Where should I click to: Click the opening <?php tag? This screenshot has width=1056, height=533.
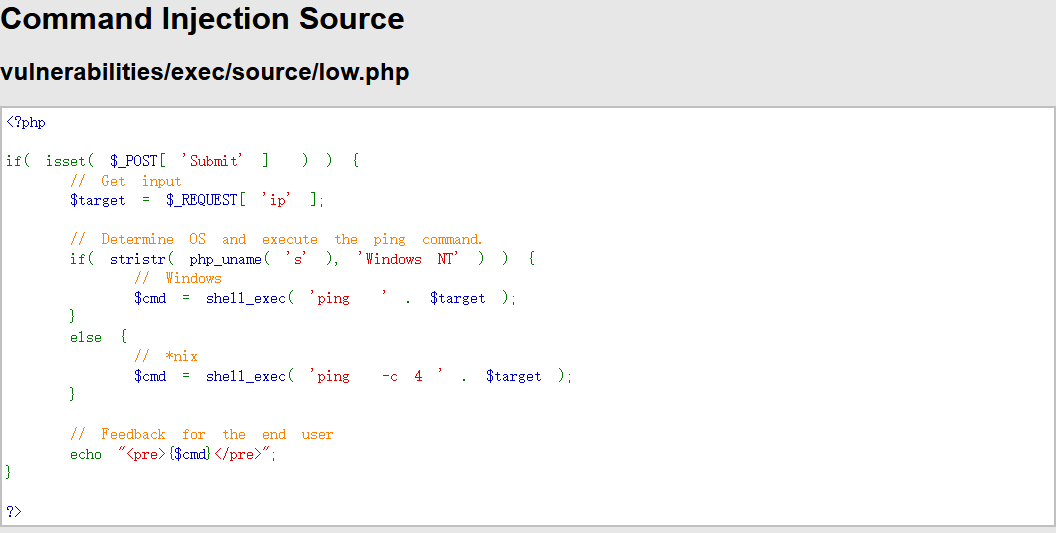pyautogui.click(x=26, y=123)
